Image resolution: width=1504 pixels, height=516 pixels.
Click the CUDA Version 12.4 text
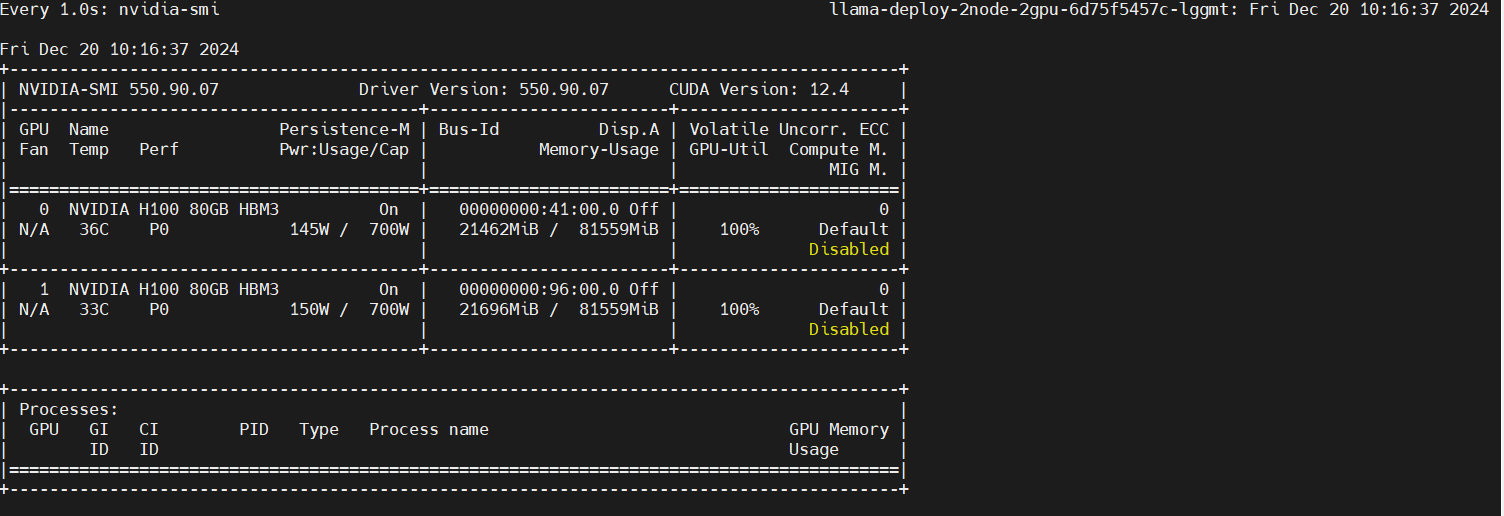tap(758, 89)
